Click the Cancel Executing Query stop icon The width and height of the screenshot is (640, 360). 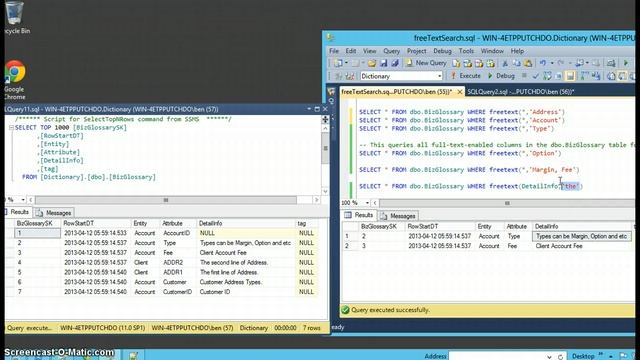point(524,76)
